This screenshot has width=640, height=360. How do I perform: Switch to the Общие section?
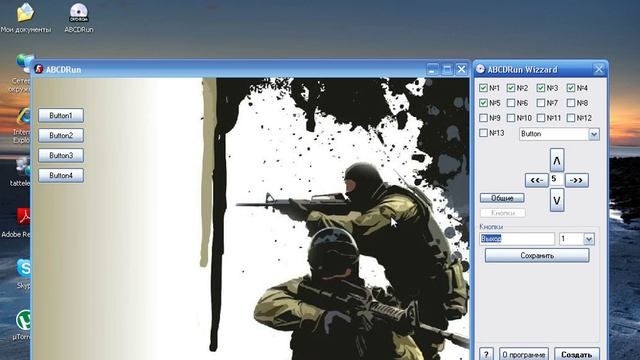502,198
